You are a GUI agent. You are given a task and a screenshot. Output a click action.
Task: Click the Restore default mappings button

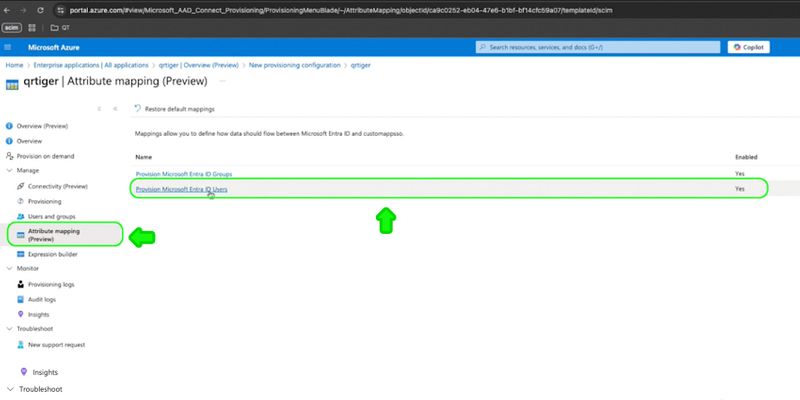pyautogui.click(x=174, y=109)
